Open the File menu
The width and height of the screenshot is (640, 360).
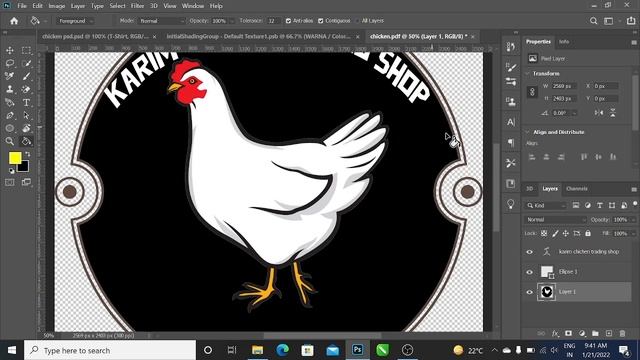[22, 6]
